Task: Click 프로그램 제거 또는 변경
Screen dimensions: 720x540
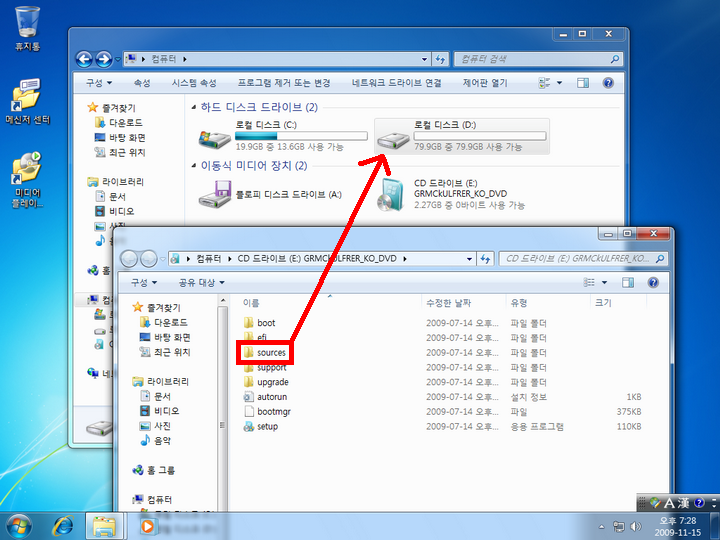Action: tap(284, 83)
